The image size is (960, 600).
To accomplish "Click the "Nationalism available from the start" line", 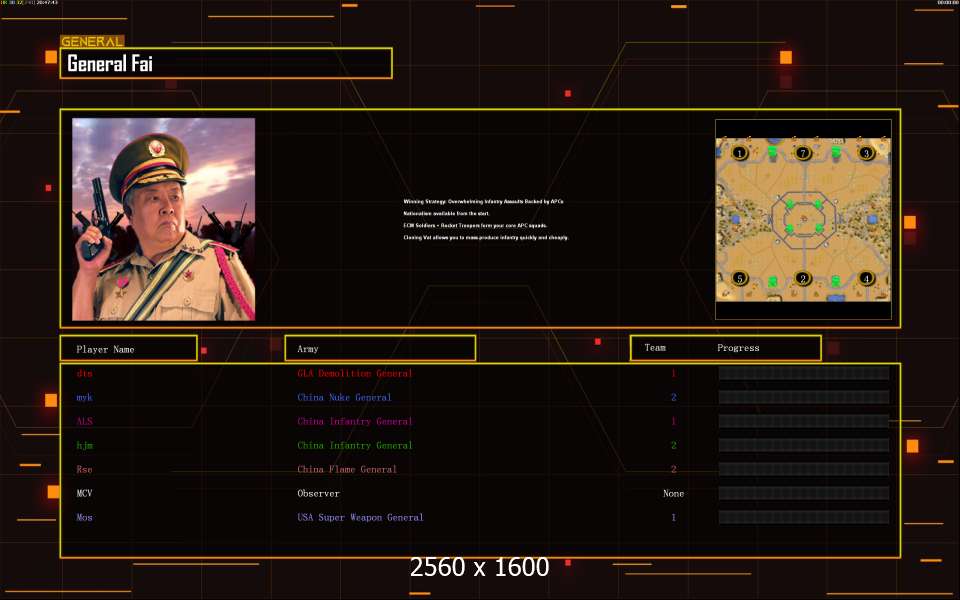I will [x=446, y=214].
